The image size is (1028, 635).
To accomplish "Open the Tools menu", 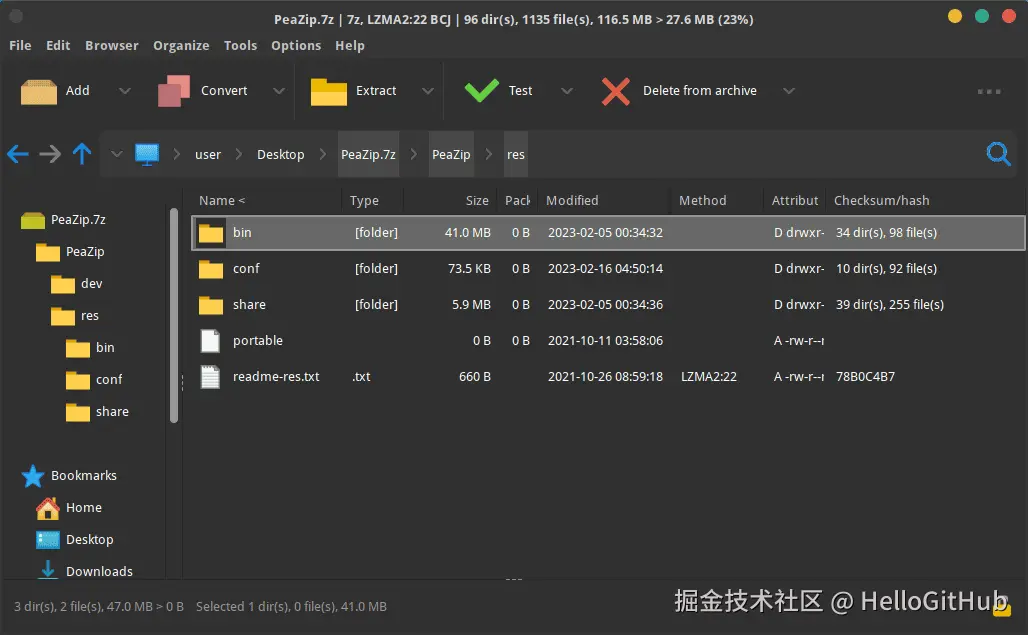I will pos(240,45).
